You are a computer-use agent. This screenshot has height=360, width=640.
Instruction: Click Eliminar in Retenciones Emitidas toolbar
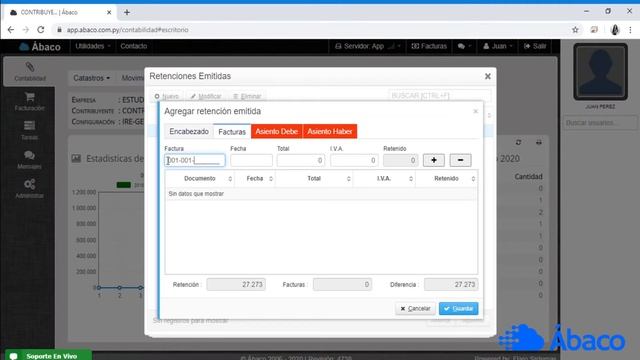click(247, 96)
